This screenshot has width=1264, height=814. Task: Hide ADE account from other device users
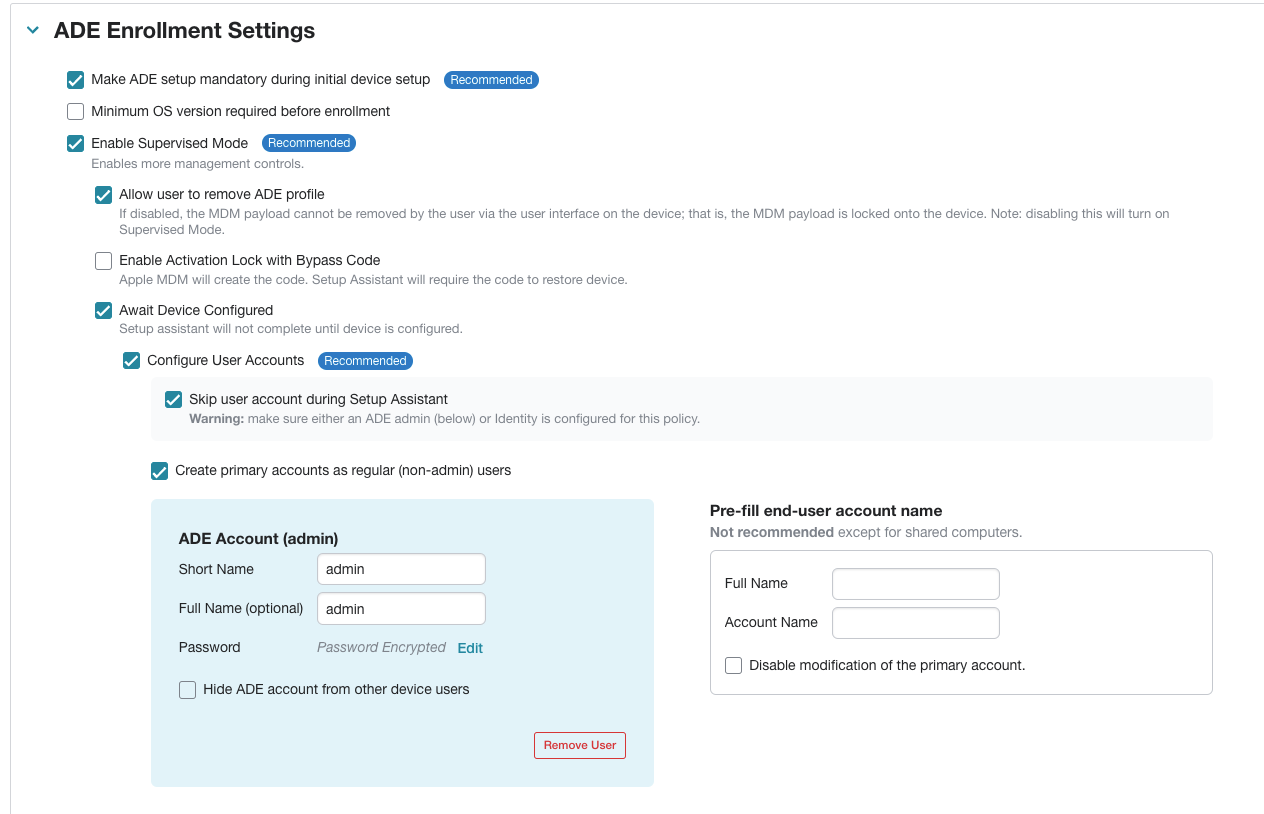pyautogui.click(x=187, y=689)
